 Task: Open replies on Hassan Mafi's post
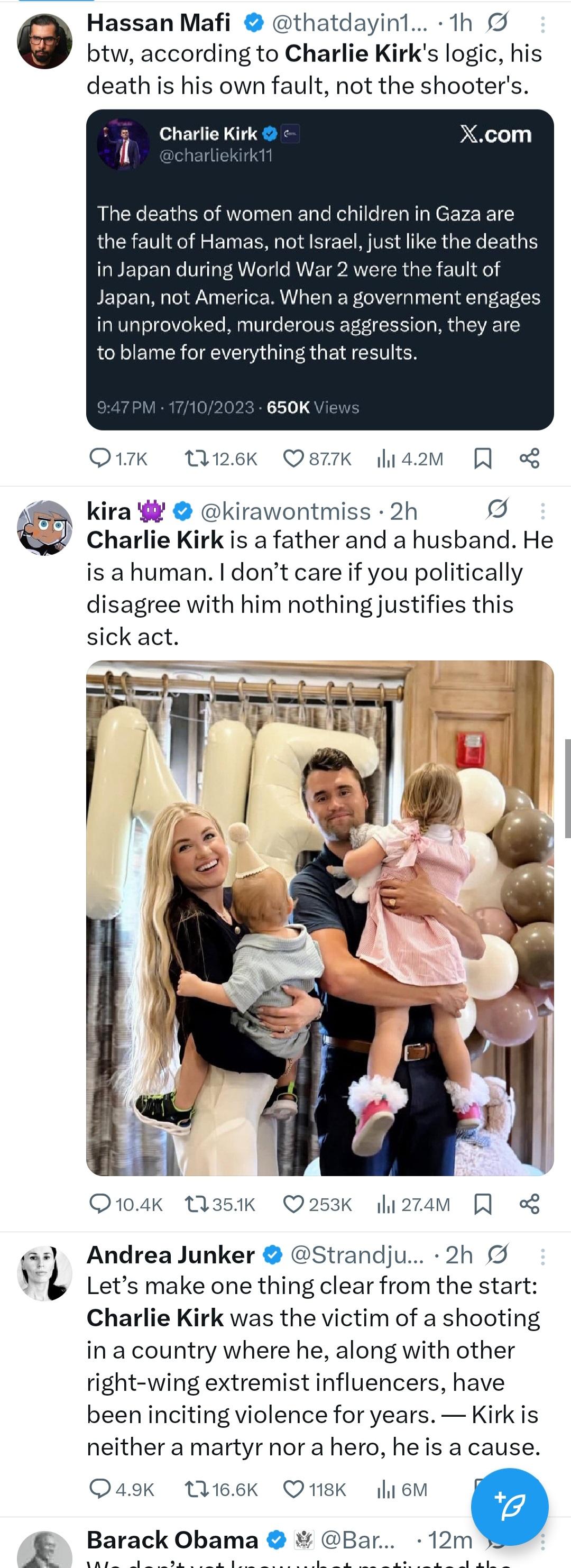click(x=118, y=459)
